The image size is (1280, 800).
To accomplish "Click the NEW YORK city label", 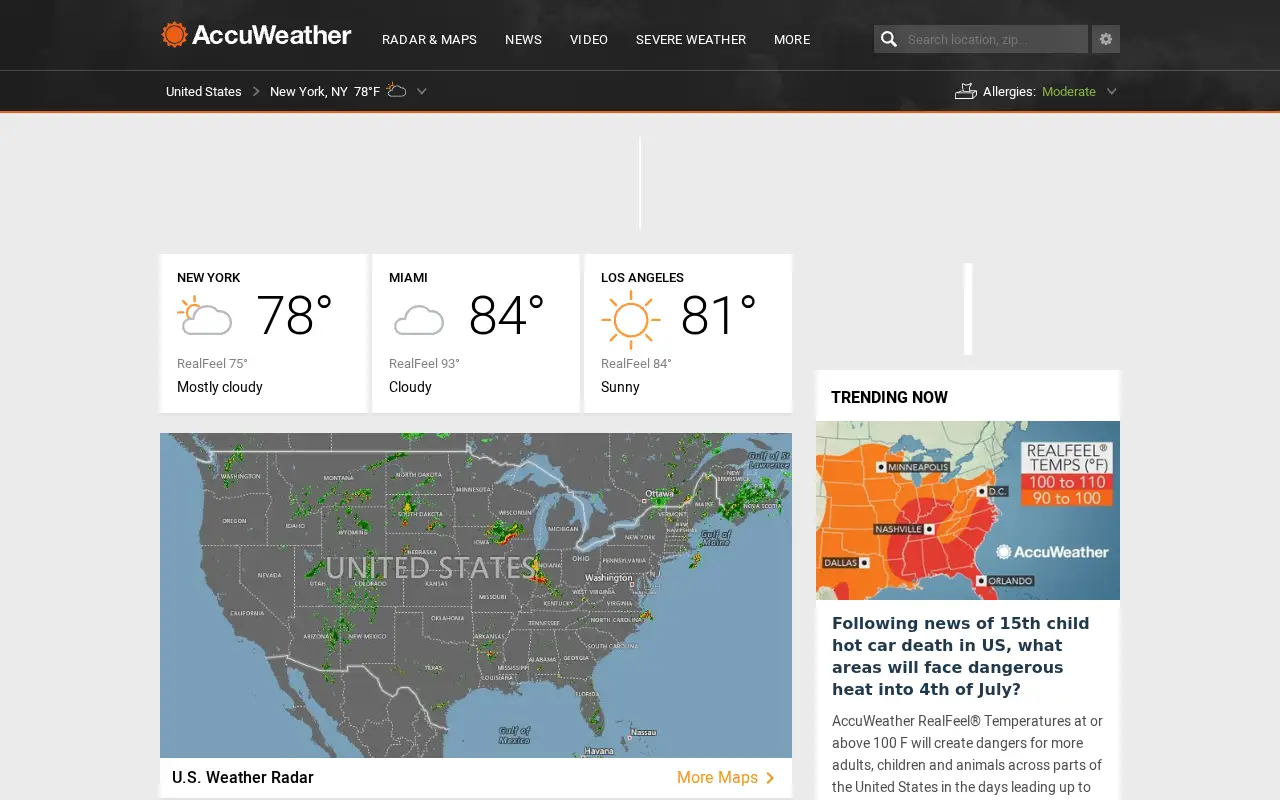I will [x=209, y=278].
